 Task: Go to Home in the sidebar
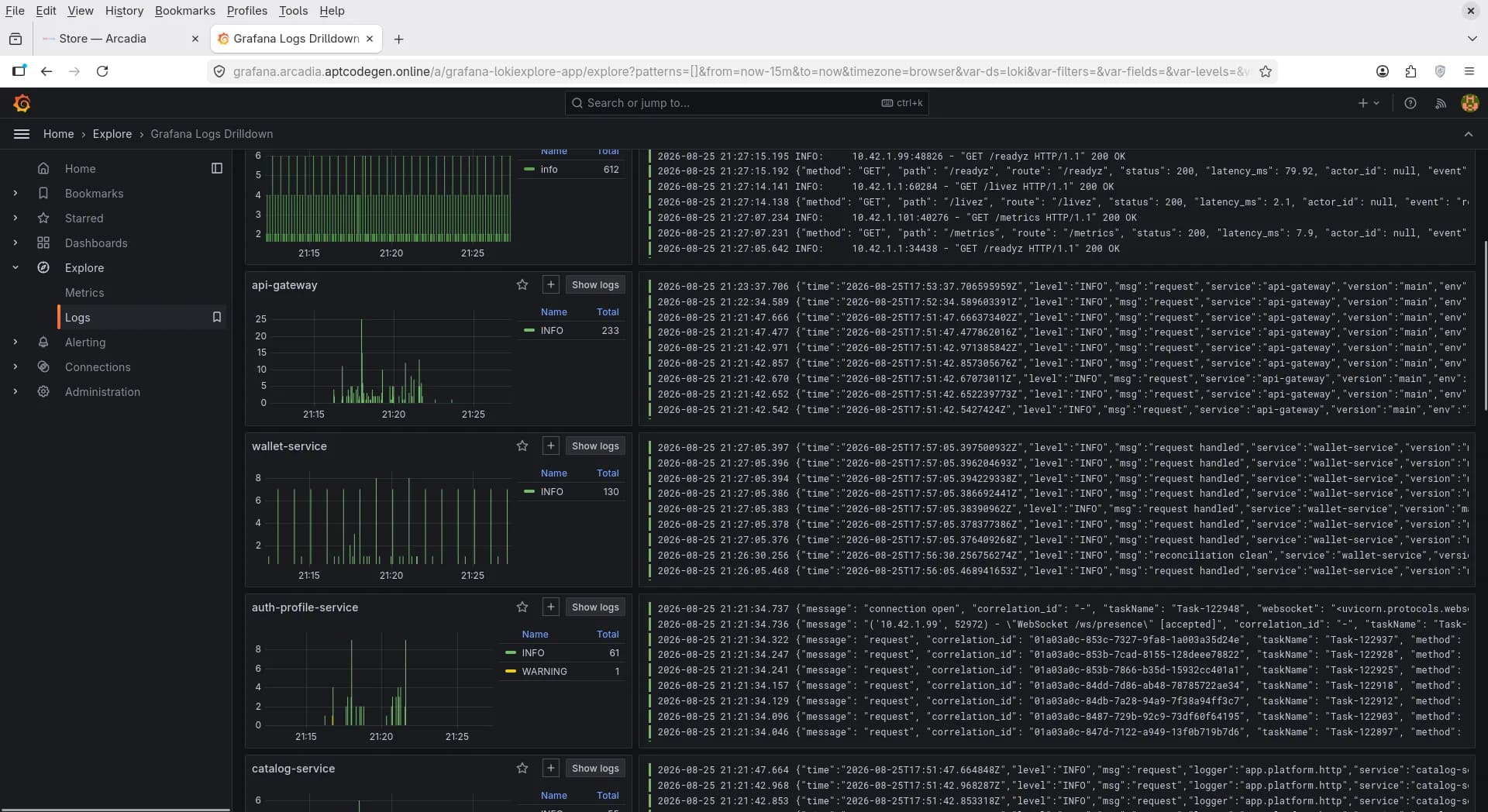pyautogui.click(x=81, y=169)
